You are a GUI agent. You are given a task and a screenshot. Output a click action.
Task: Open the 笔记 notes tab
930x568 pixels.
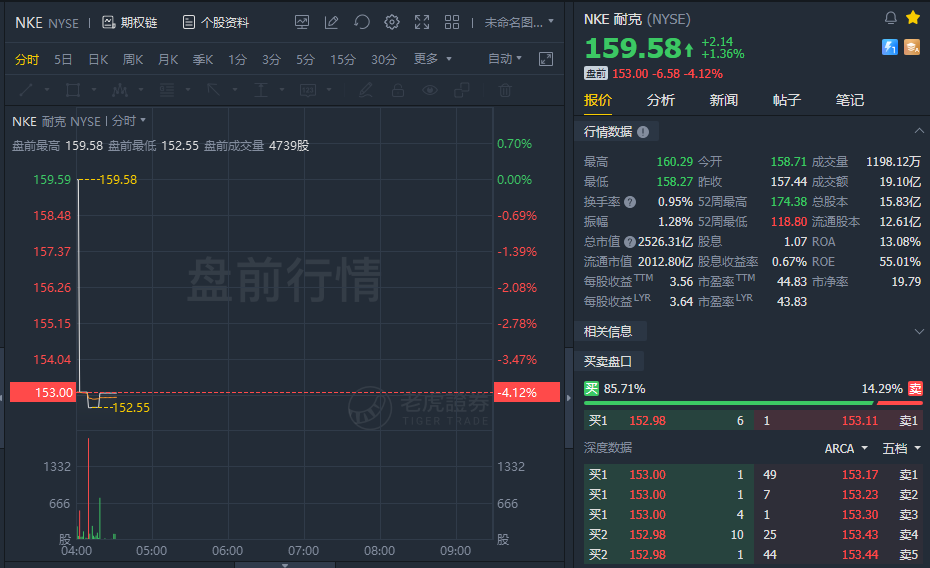pyautogui.click(x=850, y=100)
